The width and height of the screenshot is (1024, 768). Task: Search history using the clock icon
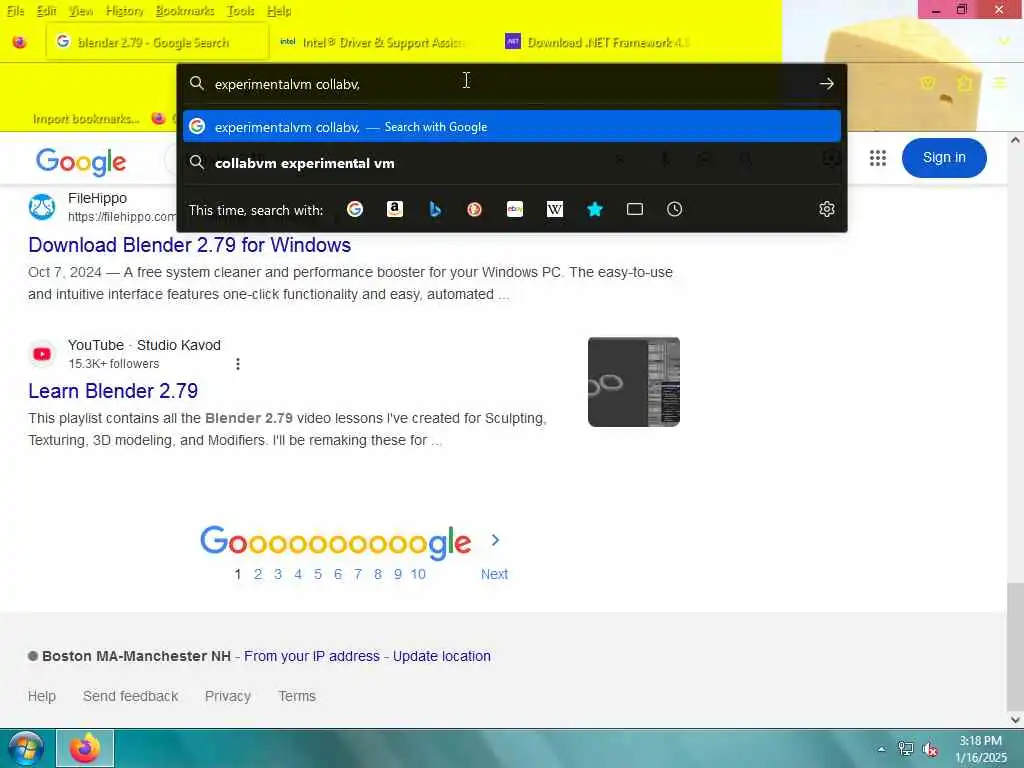675,210
